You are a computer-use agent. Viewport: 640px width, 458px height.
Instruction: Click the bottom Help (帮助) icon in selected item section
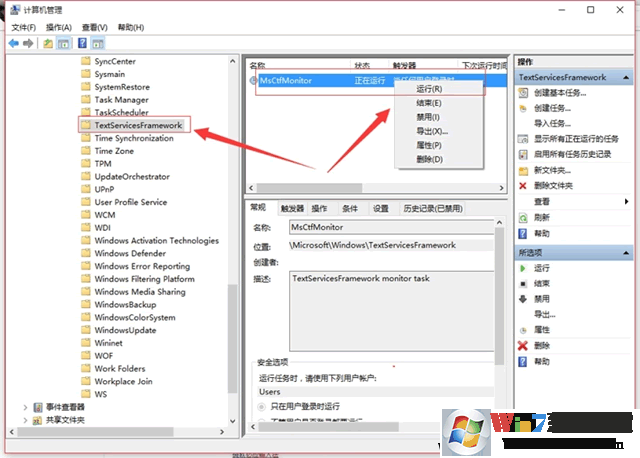click(x=523, y=362)
